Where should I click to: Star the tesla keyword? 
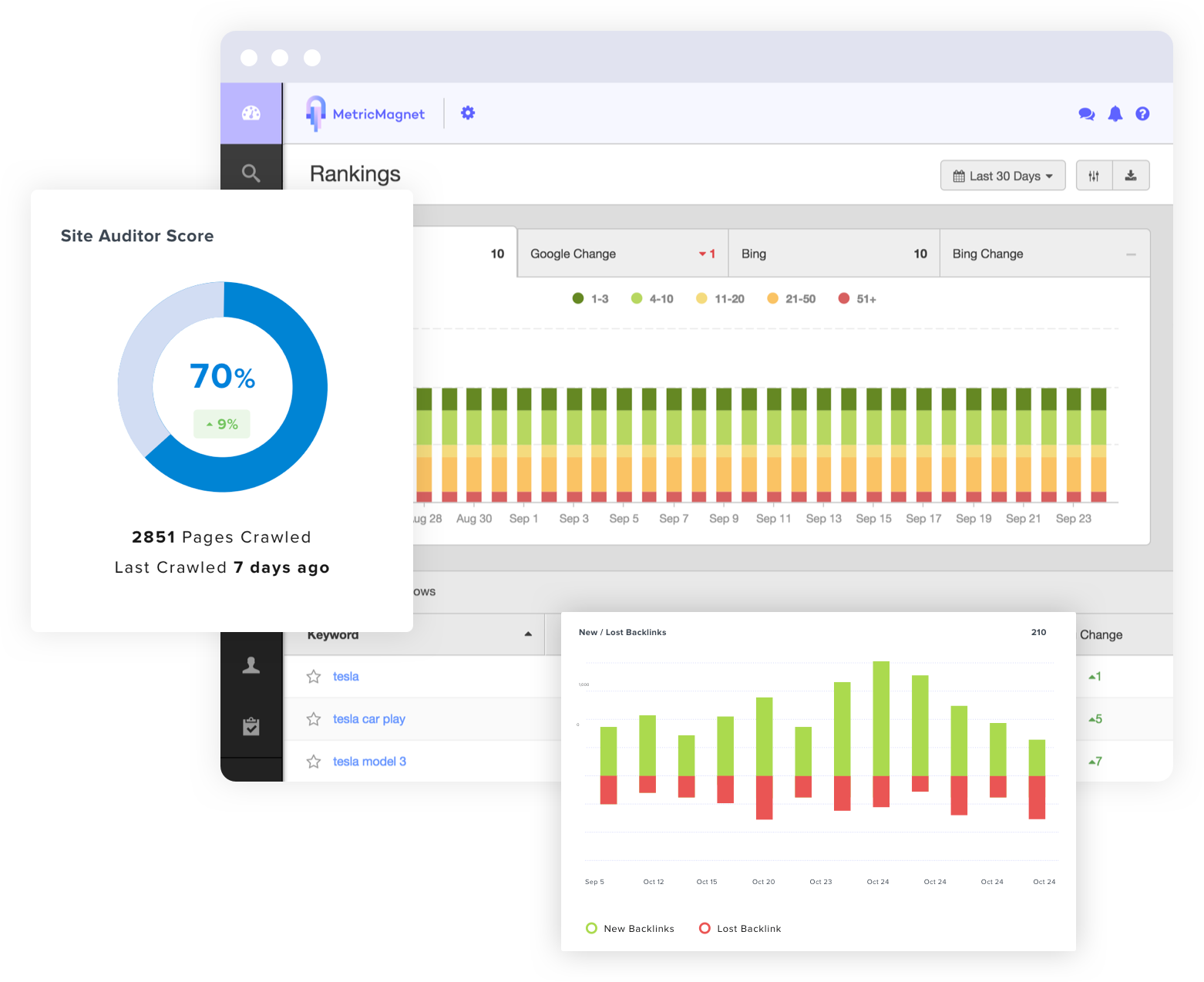[x=314, y=677]
